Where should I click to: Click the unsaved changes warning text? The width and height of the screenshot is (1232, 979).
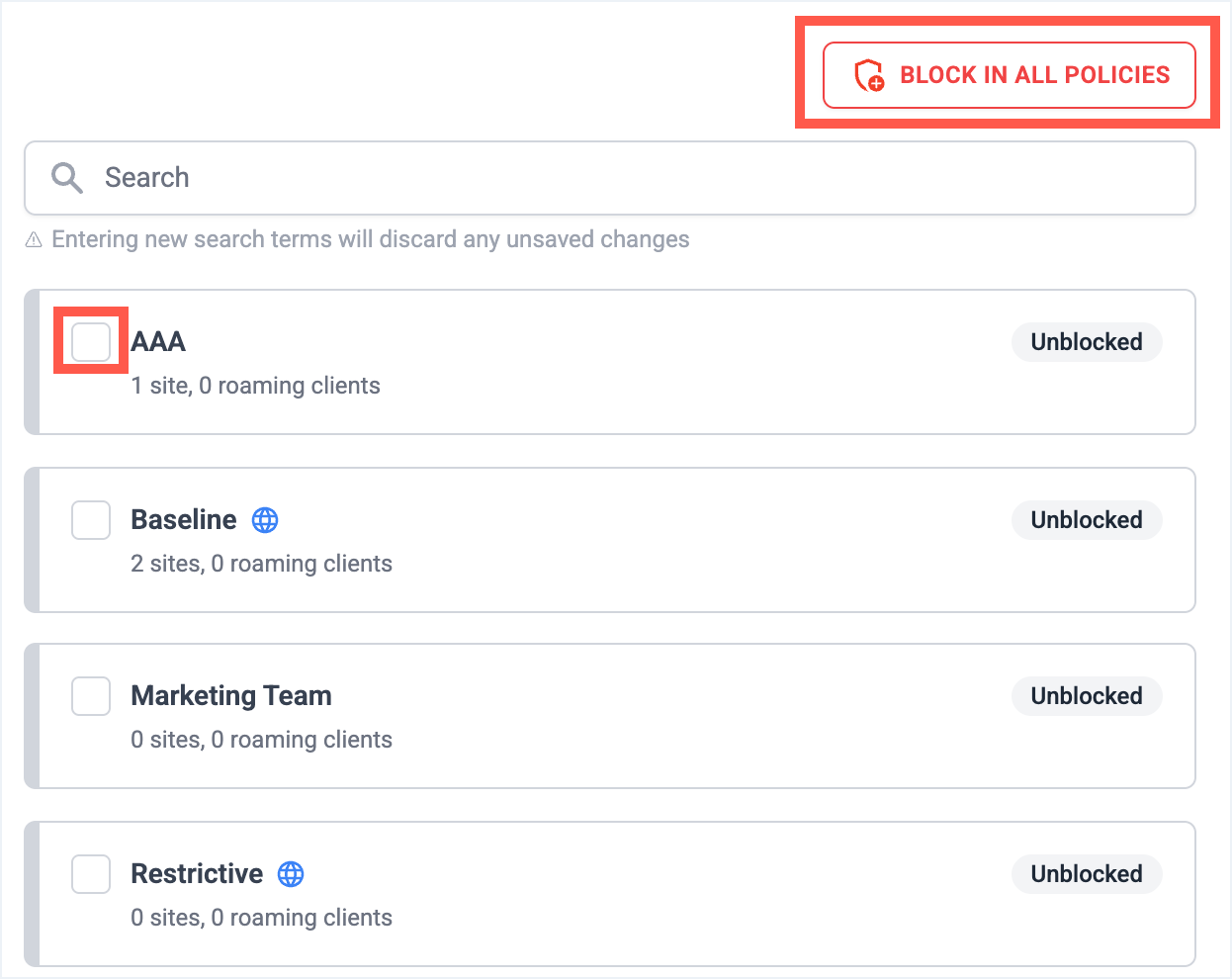coord(370,240)
